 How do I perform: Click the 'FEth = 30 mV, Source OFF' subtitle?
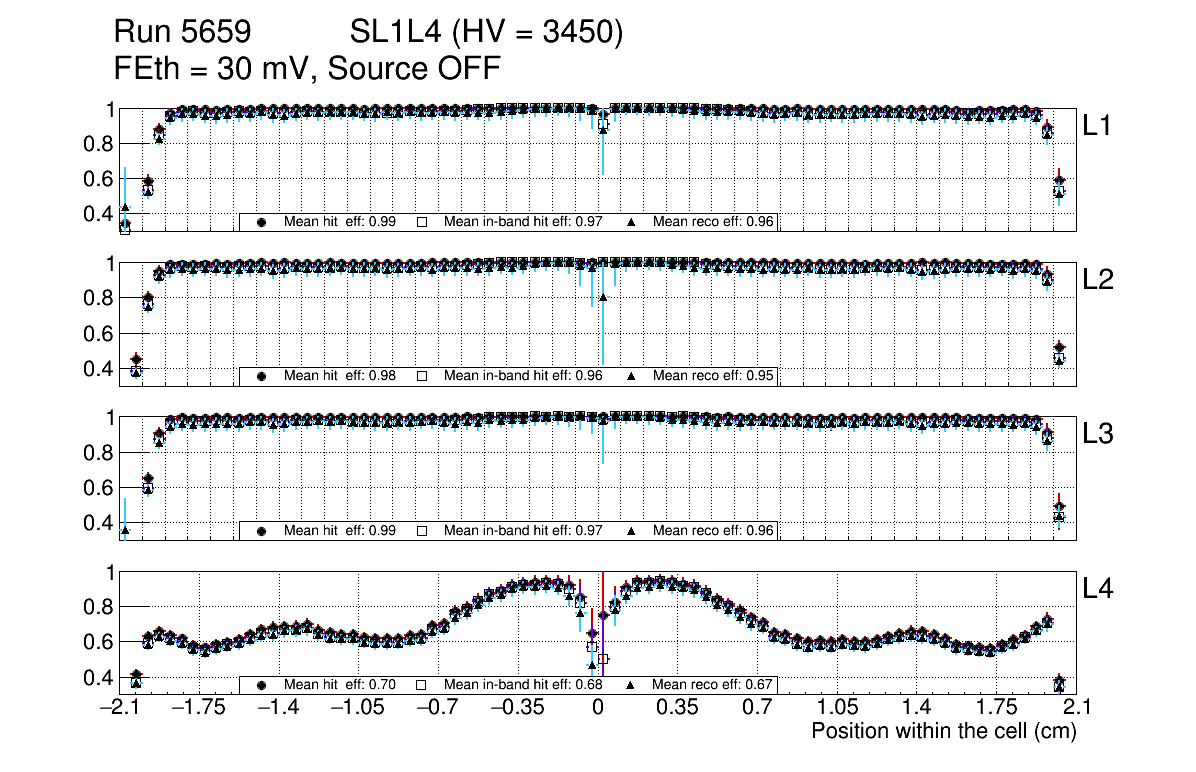click(x=307, y=68)
